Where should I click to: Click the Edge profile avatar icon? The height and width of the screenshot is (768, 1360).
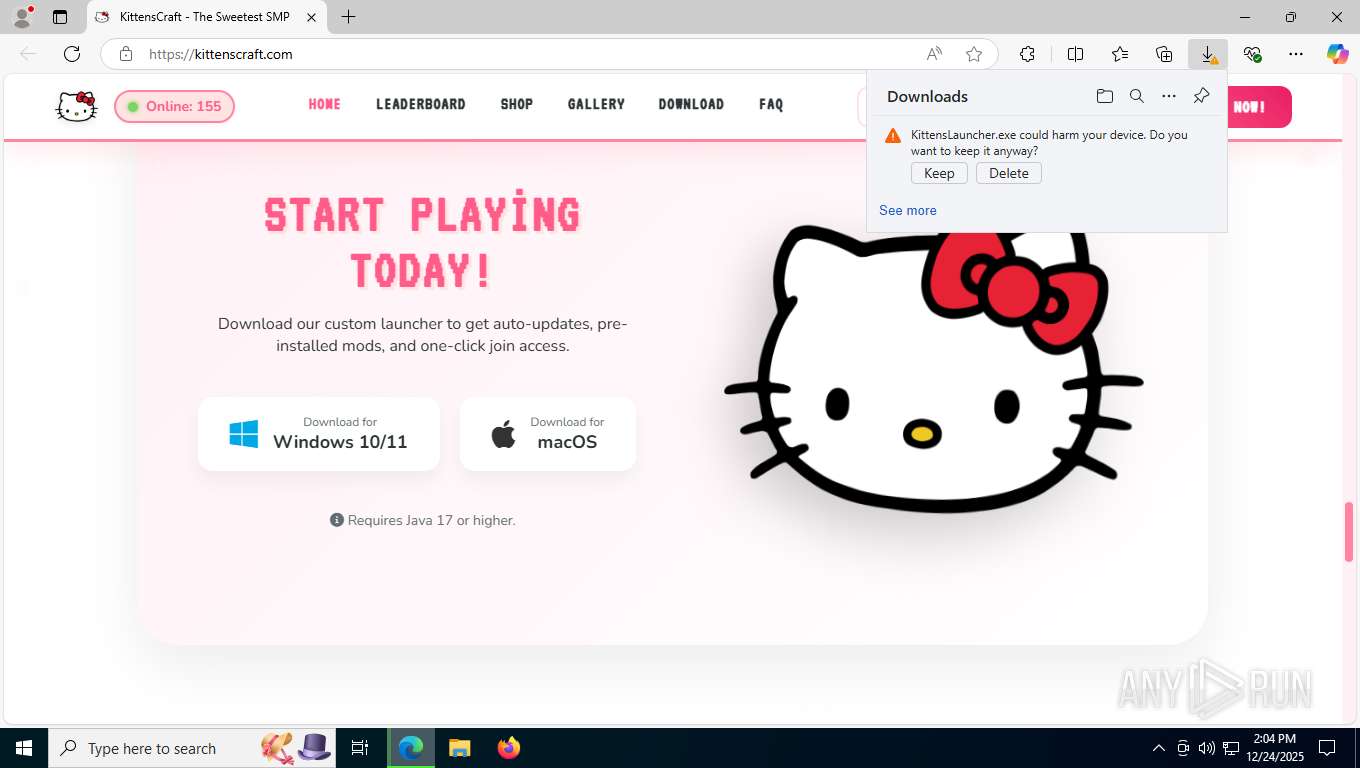coord(22,17)
